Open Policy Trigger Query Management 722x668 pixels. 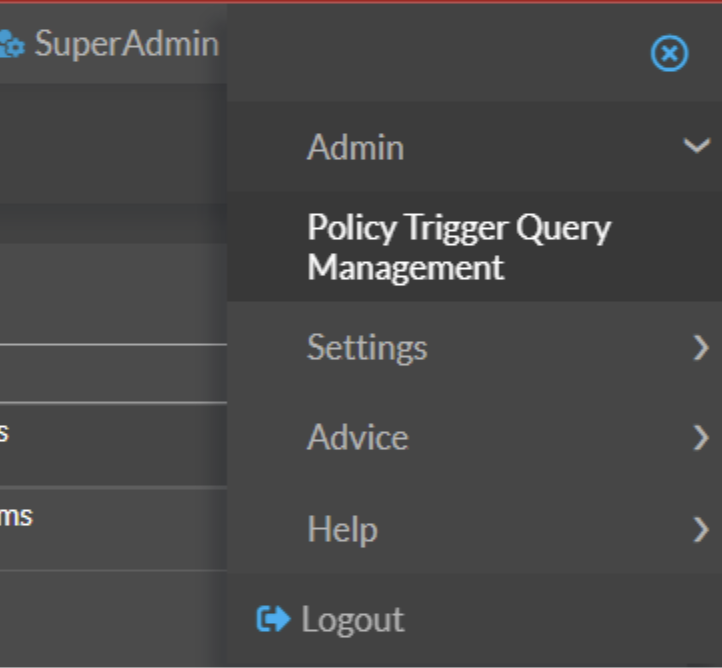click(x=458, y=247)
